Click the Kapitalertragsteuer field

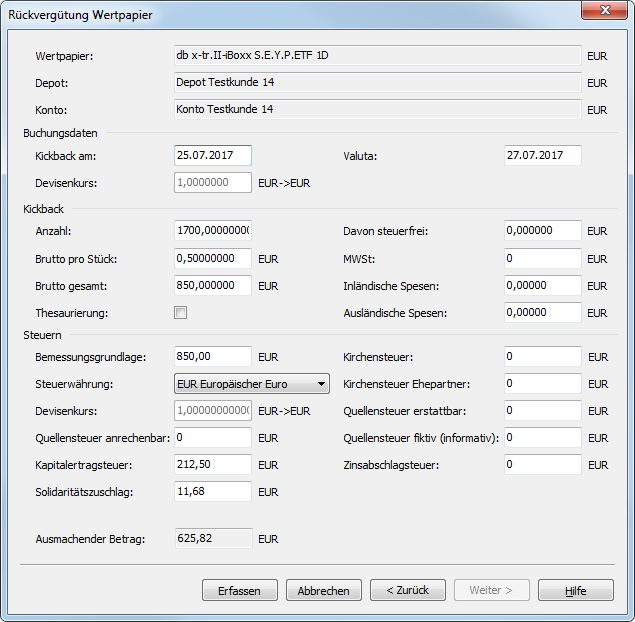(x=212, y=465)
